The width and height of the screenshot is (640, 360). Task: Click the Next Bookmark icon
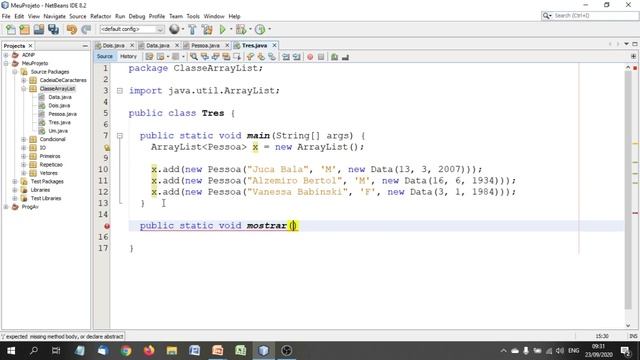pos(261,57)
